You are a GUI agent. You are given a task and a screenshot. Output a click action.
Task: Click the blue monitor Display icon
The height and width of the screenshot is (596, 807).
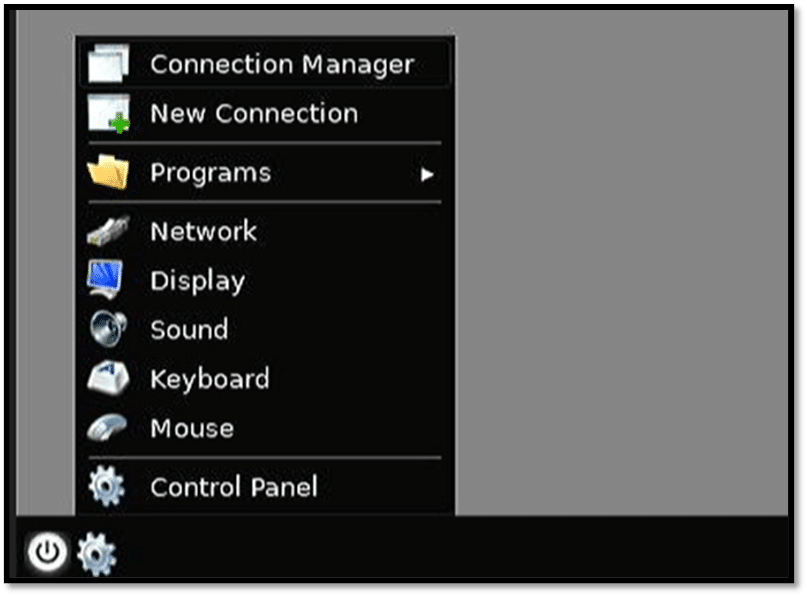pos(106,279)
